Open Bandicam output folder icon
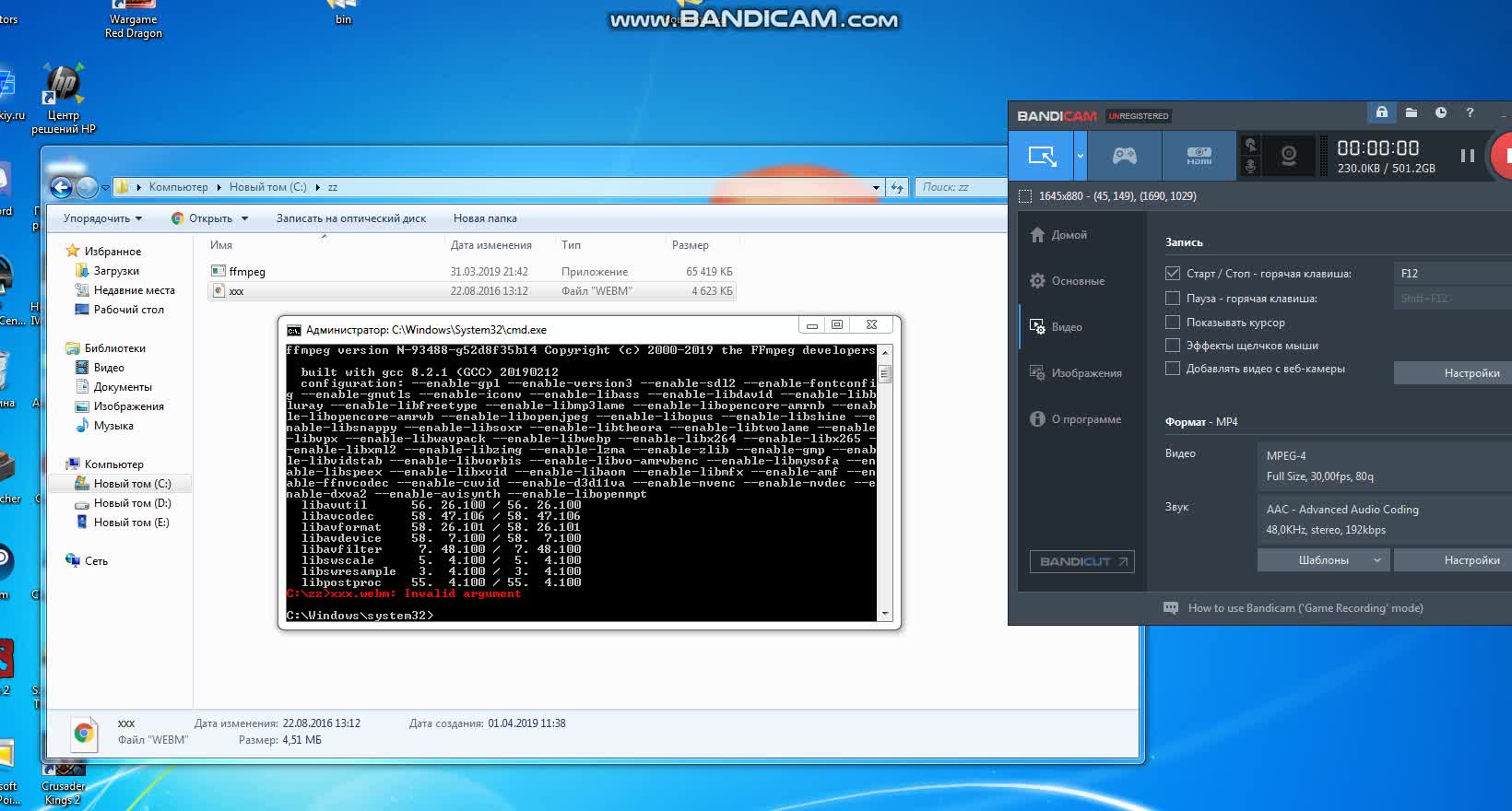Viewport: 1512px width, 811px height. pos(1412,112)
